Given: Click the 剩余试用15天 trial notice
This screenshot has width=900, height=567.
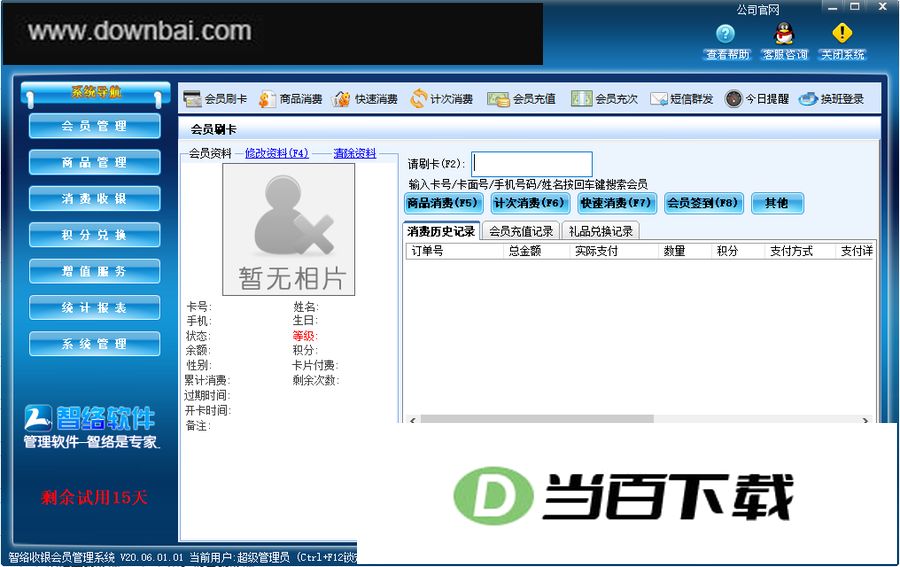Looking at the screenshot, I should [94, 497].
